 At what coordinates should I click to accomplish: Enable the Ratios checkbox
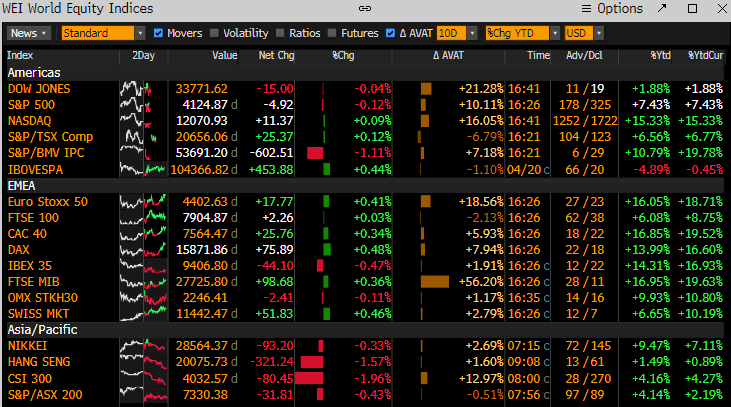(280, 33)
